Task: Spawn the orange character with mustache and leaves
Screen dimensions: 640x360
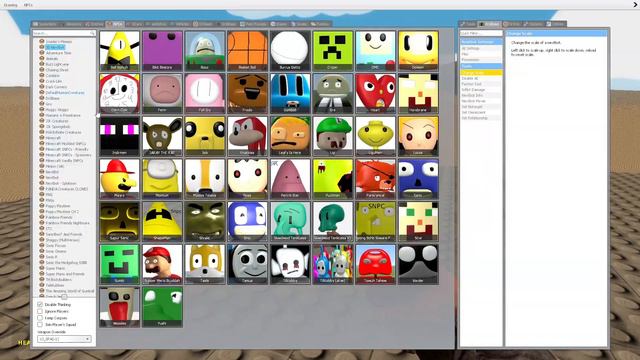Action: click(x=290, y=136)
